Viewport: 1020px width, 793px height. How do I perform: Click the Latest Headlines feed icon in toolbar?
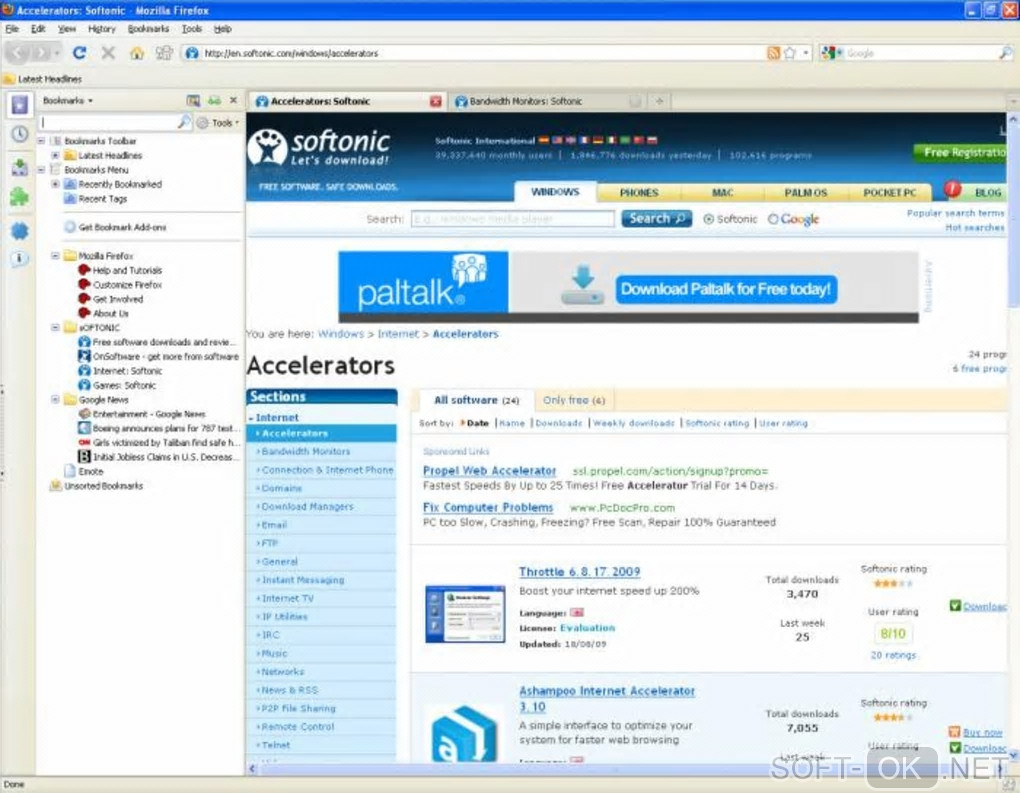[9, 79]
